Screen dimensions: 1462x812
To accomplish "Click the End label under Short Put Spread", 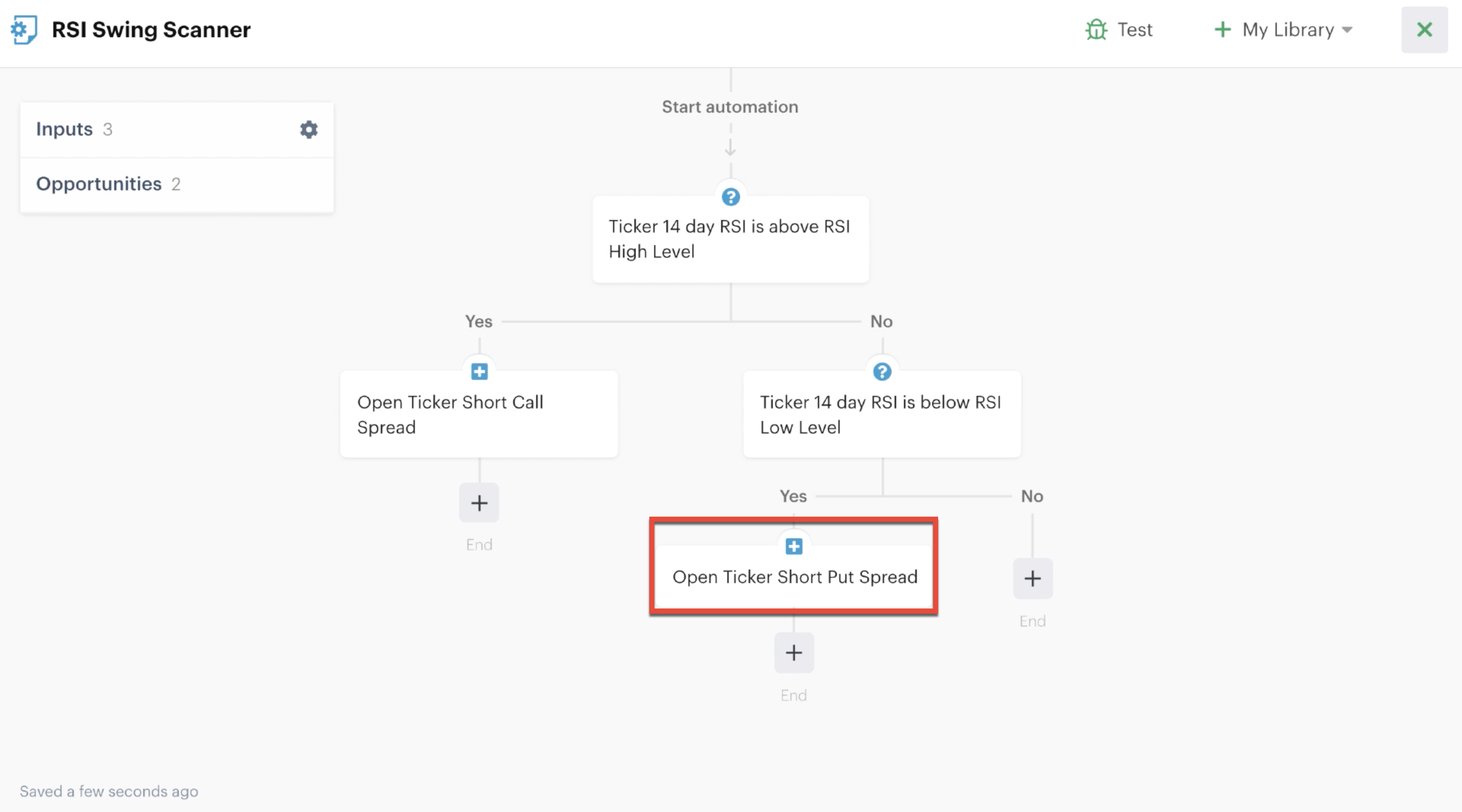I will click(x=793, y=696).
